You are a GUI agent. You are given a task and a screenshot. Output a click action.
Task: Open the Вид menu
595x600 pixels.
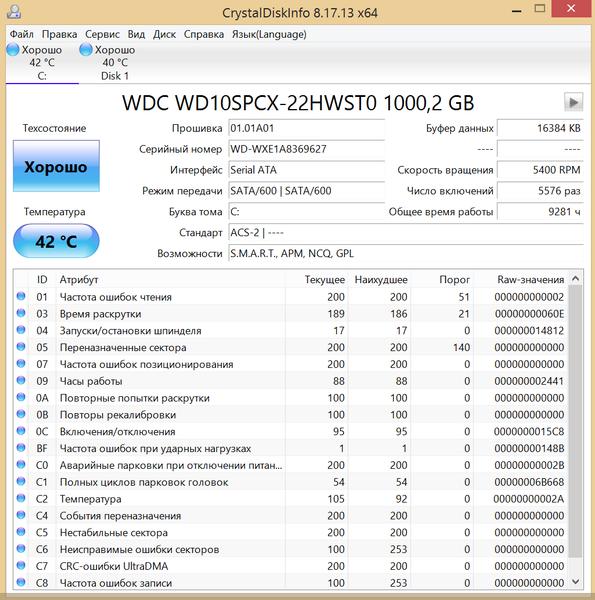(136, 34)
